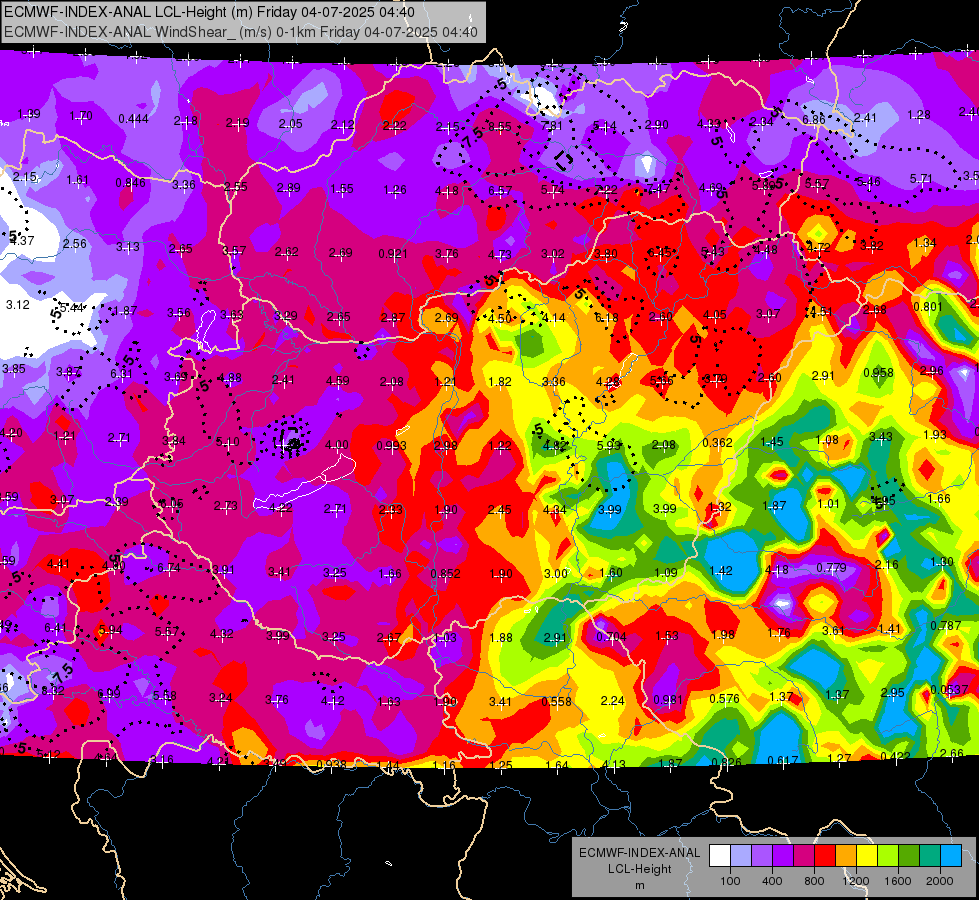Click the LCL-Height title line at top
This screenshot has width=979, height=900.
[x=209, y=12]
